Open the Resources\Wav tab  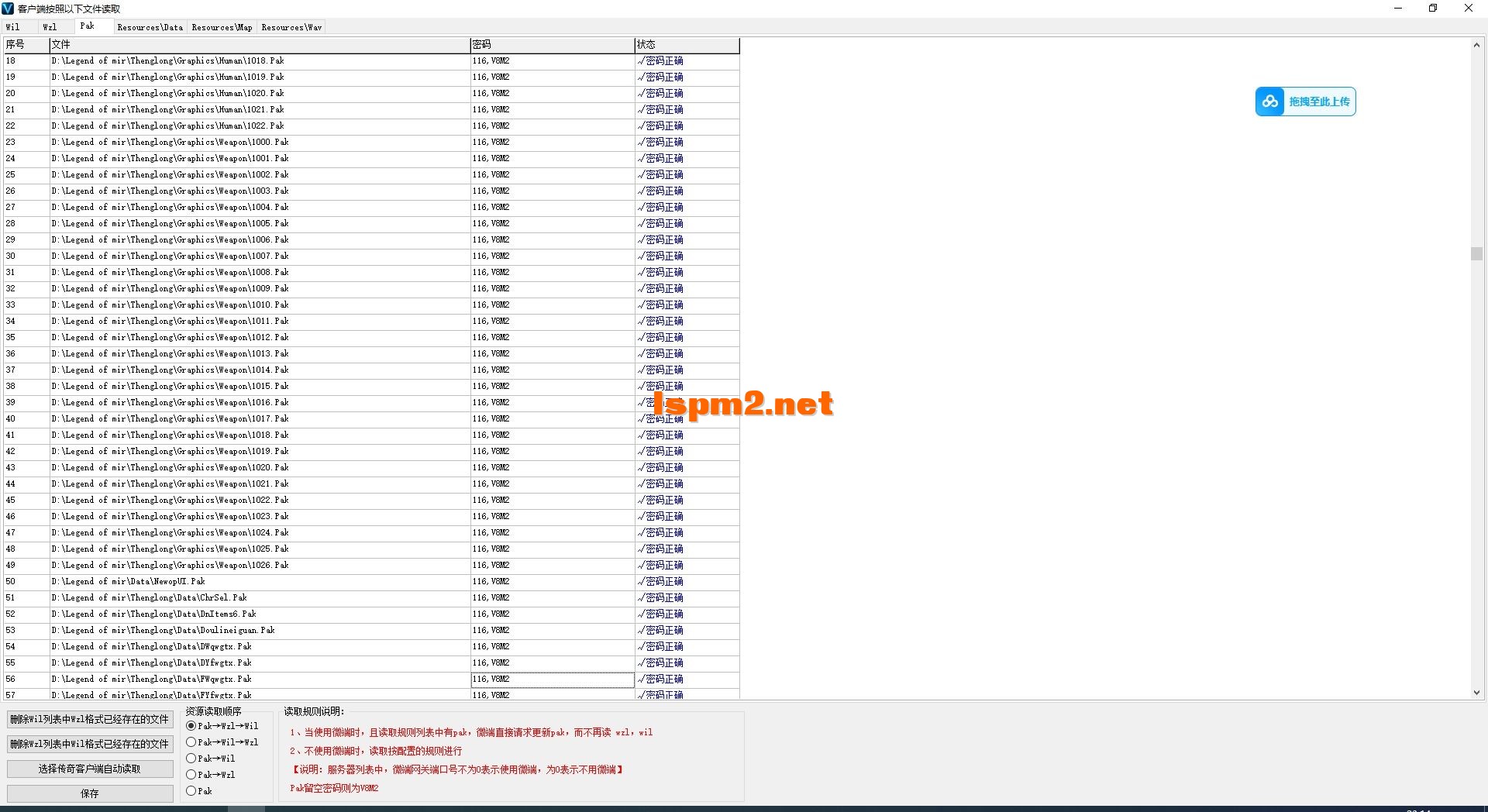[291, 27]
